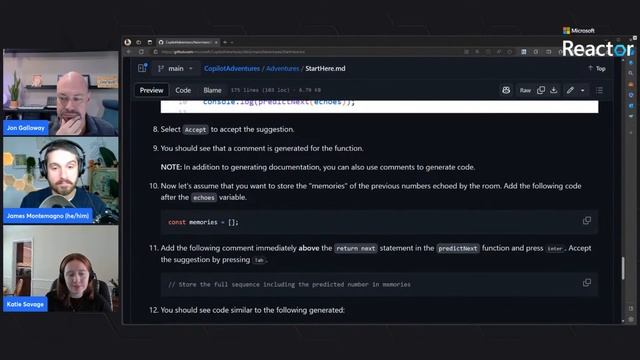Click the inline 'Accept' code label
The image size is (640, 360).
[x=195, y=130]
